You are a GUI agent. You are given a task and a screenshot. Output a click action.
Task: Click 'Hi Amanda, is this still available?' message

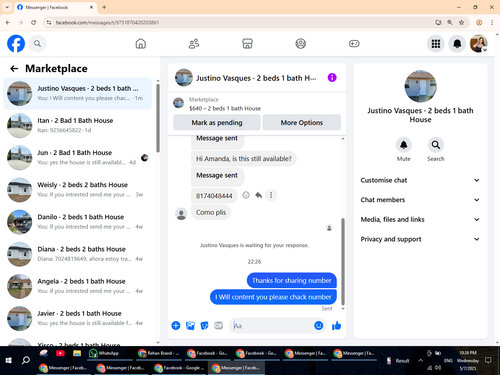(x=244, y=159)
